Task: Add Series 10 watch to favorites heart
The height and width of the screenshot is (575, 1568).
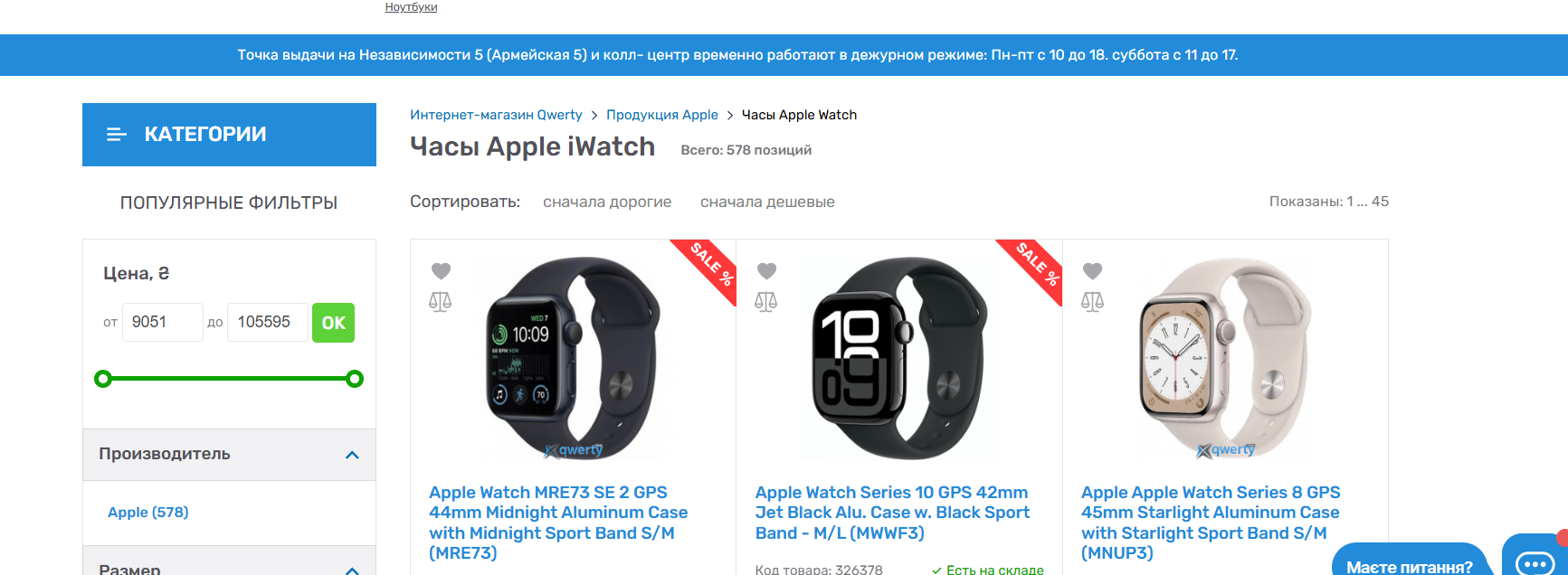Action: [766, 270]
